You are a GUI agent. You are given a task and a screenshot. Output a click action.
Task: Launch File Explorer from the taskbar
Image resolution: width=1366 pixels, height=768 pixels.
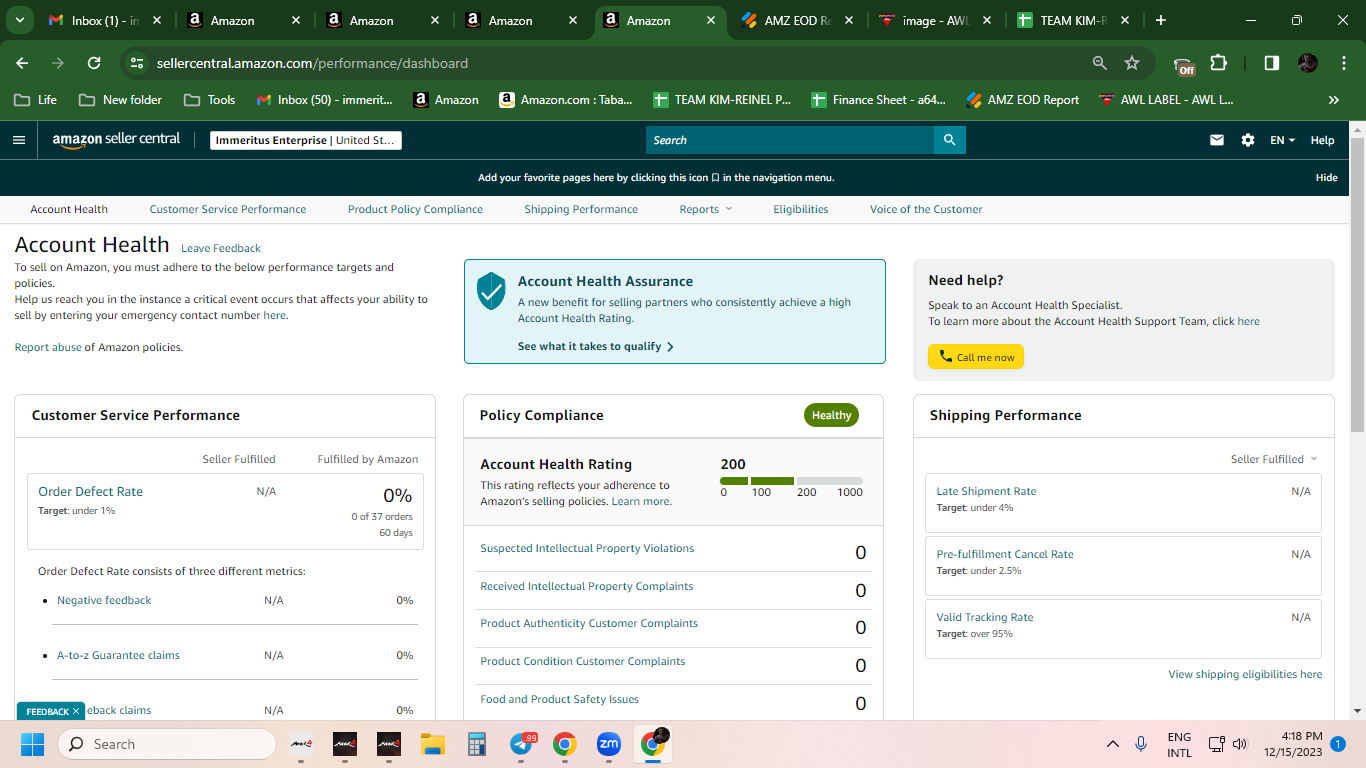[x=432, y=744]
